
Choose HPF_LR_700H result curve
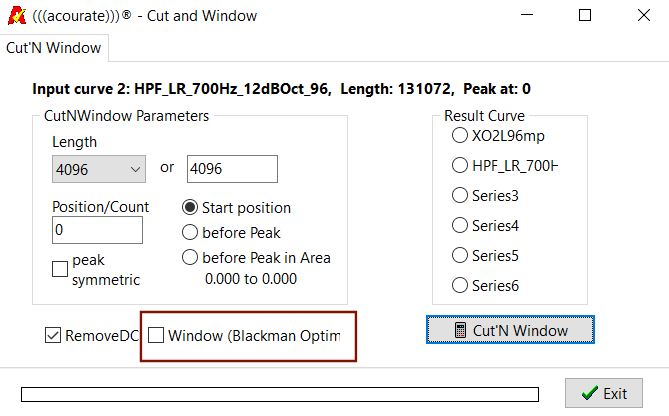tap(460, 165)
